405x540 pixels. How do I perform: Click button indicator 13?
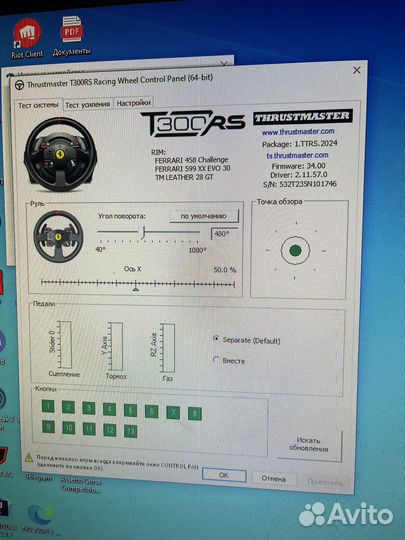(131, 431)
